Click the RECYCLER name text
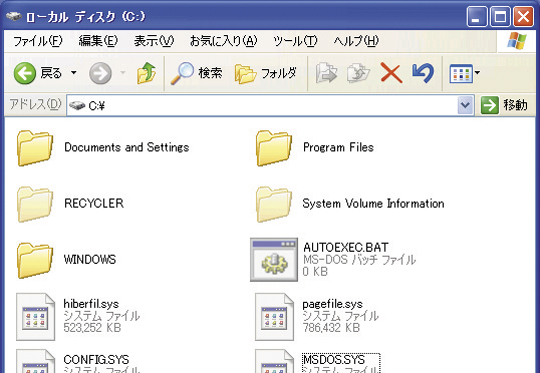This screenshot has width=540, height=373. (94, 204)
